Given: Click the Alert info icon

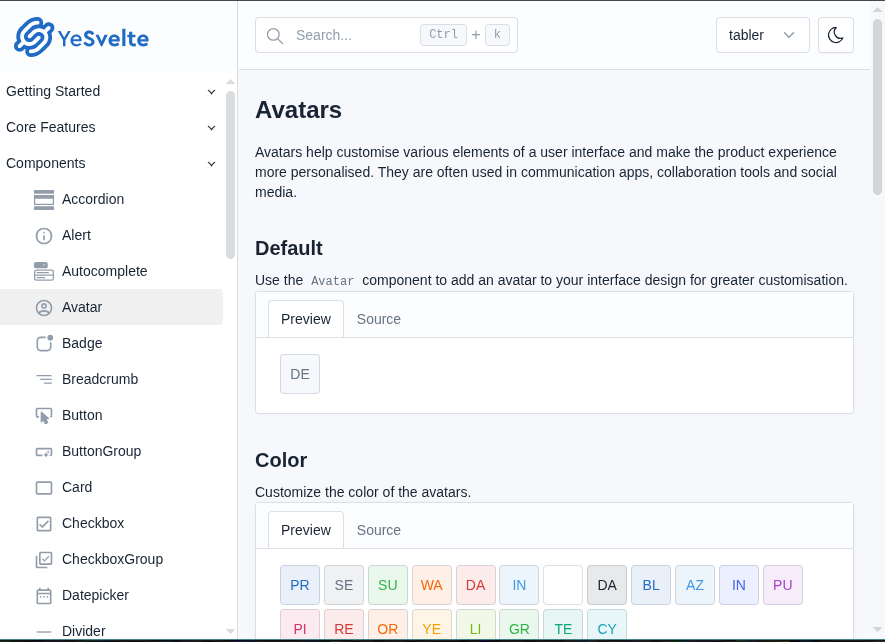Looking at the screenshot, I should point(44,235).
